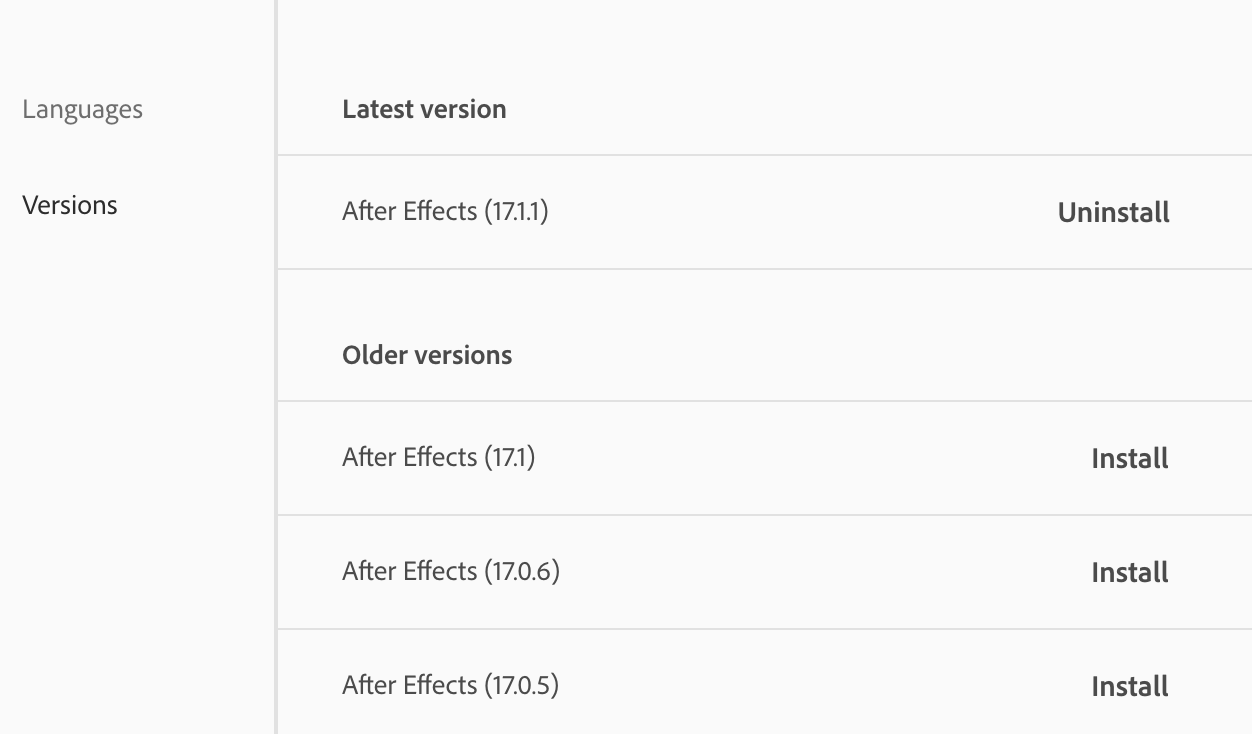
Task: Select the After Effects (17.1.1) row
Action: tap(700, 212)
